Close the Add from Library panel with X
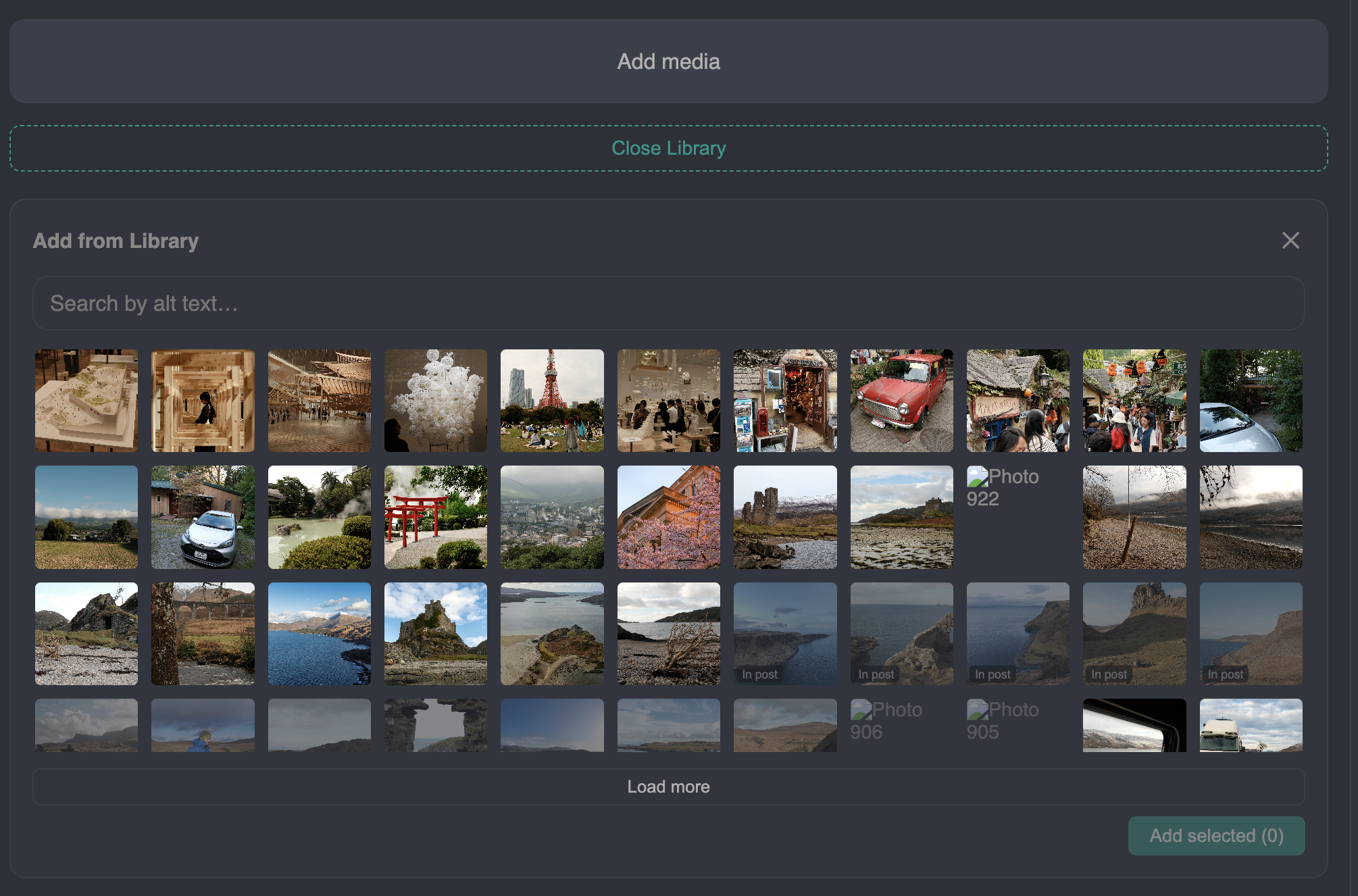Screen dimensions: 1358x896 [1290, 241]
